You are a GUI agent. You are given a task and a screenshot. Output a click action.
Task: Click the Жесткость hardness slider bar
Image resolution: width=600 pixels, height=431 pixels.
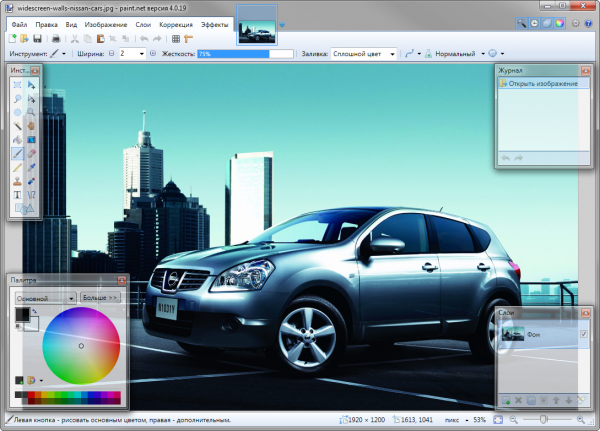coord(245,54)
